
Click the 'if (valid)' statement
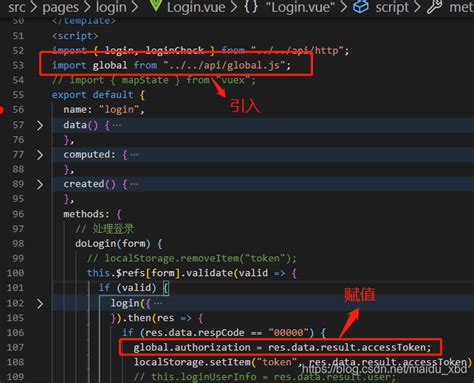[127, 288]
